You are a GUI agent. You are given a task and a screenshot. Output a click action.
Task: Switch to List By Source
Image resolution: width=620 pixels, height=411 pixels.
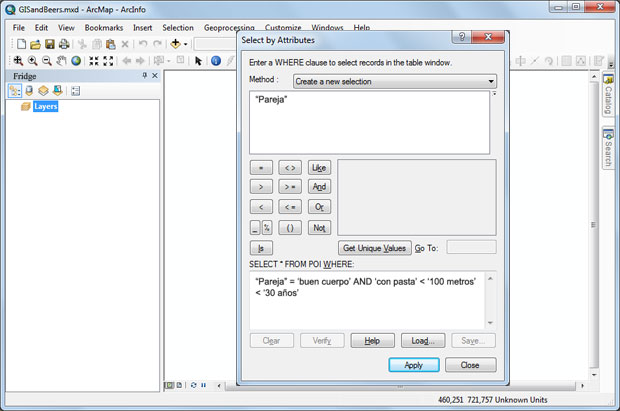click(29, 91)
